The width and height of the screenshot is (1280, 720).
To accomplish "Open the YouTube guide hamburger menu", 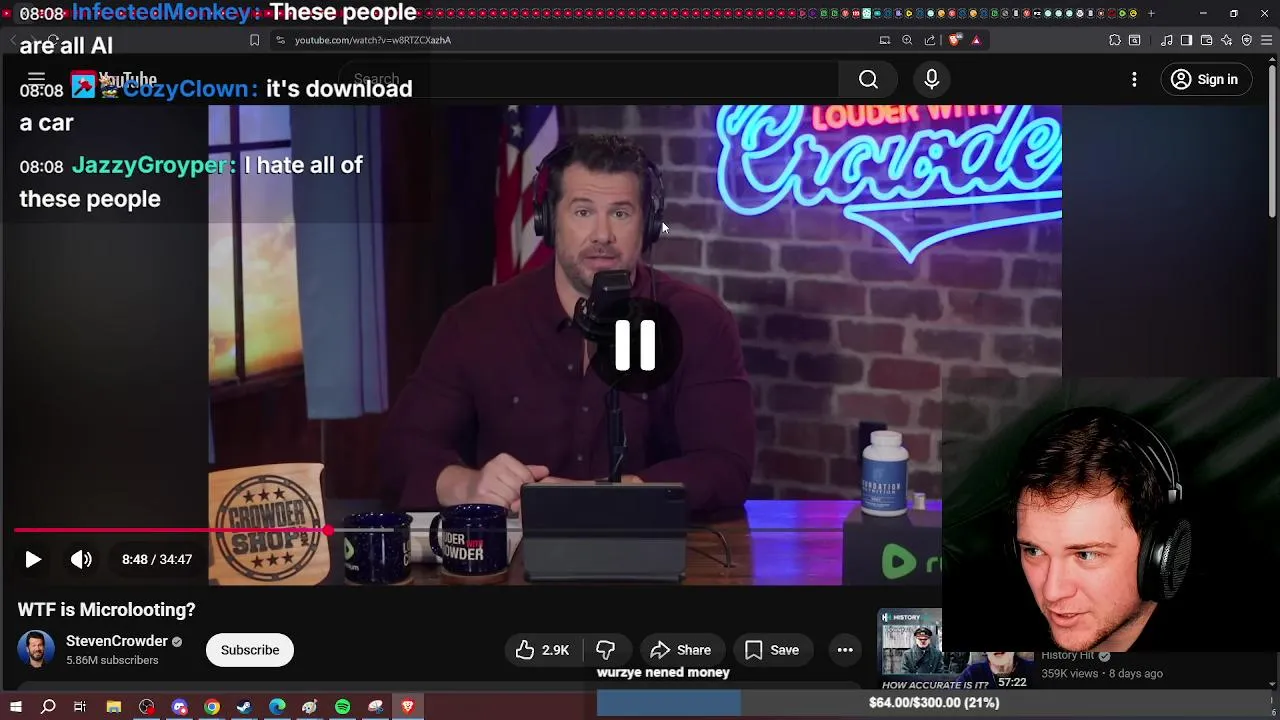I will point(36,78).
